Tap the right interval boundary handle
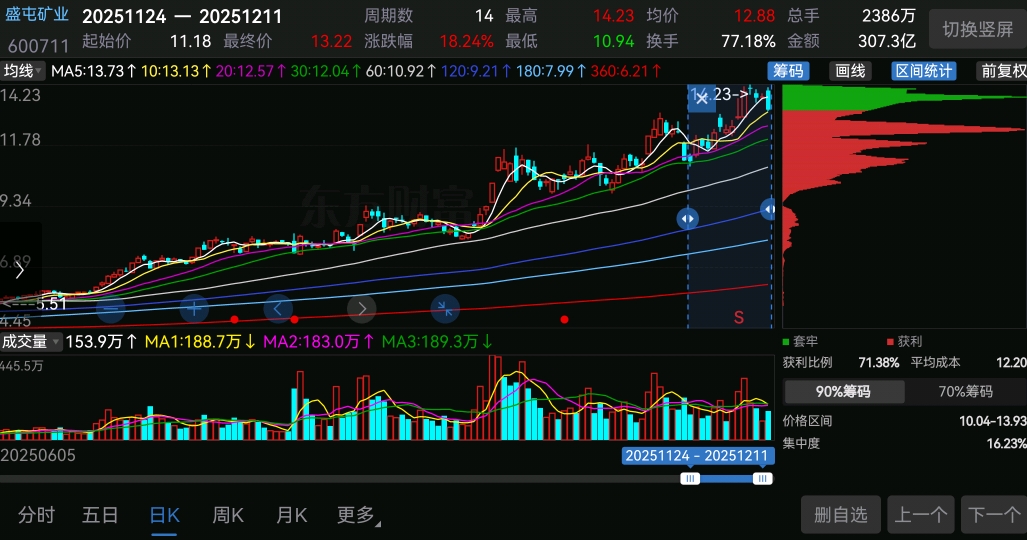This screenshot has height=540, width=1027. tap(769, 209)
